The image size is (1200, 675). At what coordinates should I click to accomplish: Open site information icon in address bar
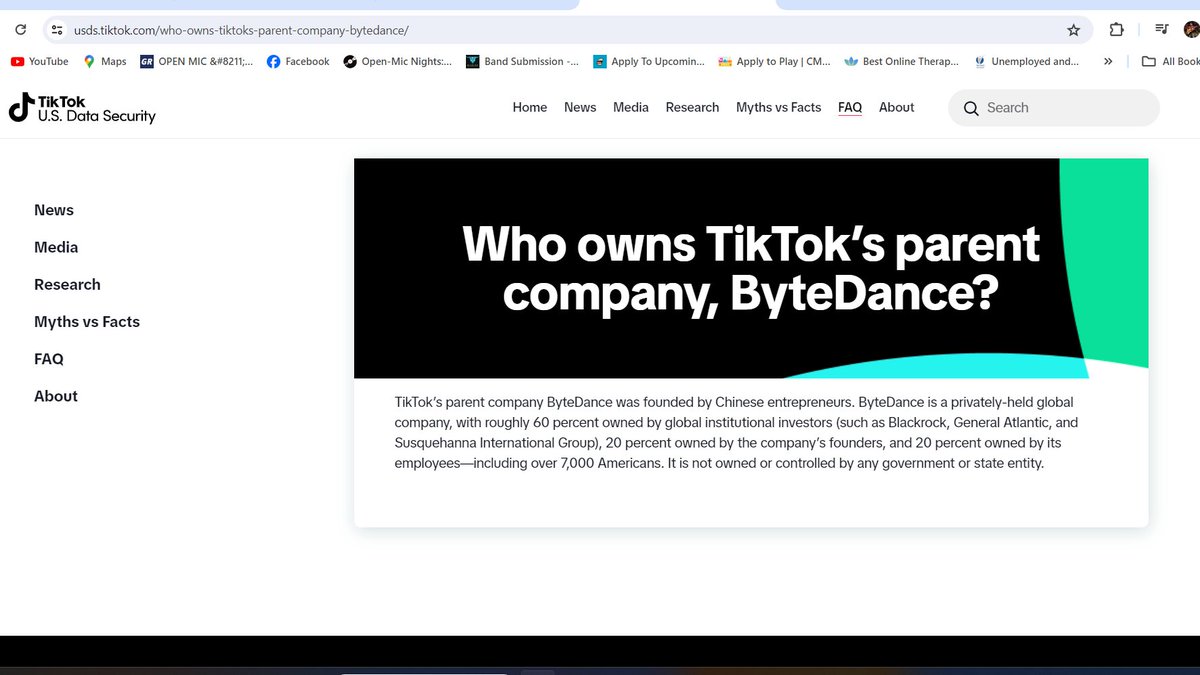(x=57, y=30)
